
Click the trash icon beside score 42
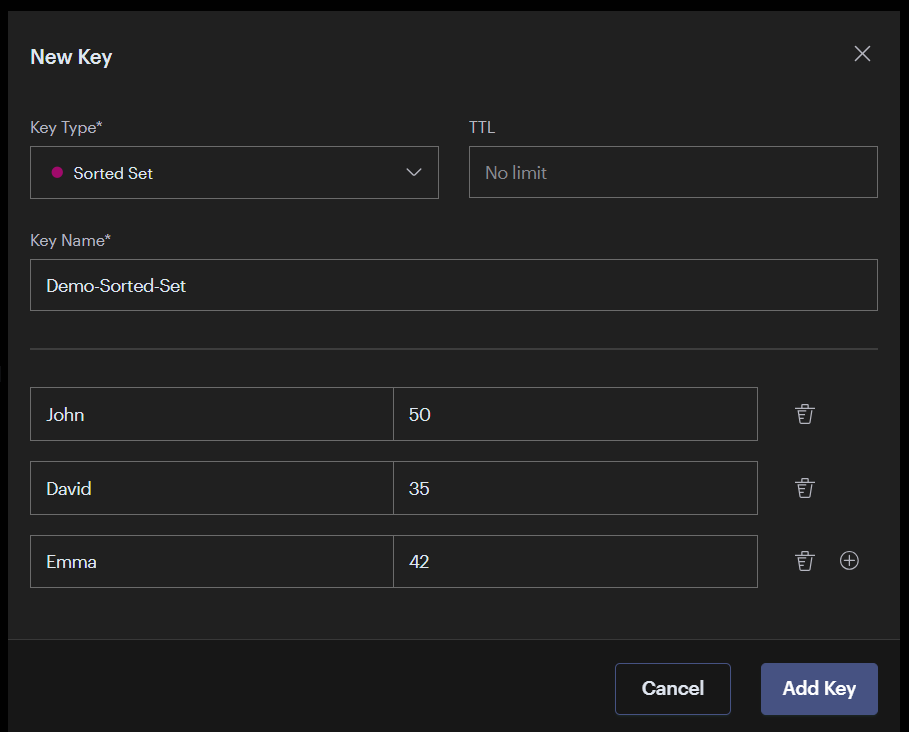tap(805, 561)
